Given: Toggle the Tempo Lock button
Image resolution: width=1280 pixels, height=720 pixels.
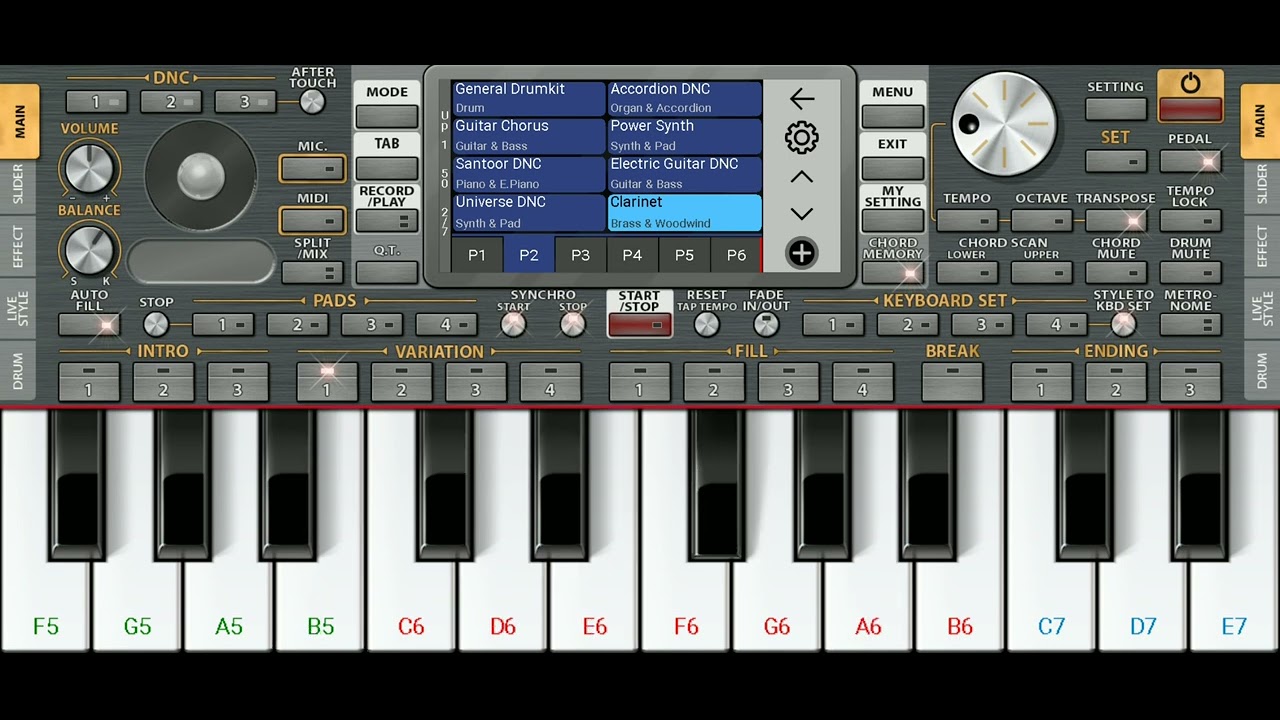Looking at the screenshot, I should click(1190, 220).
